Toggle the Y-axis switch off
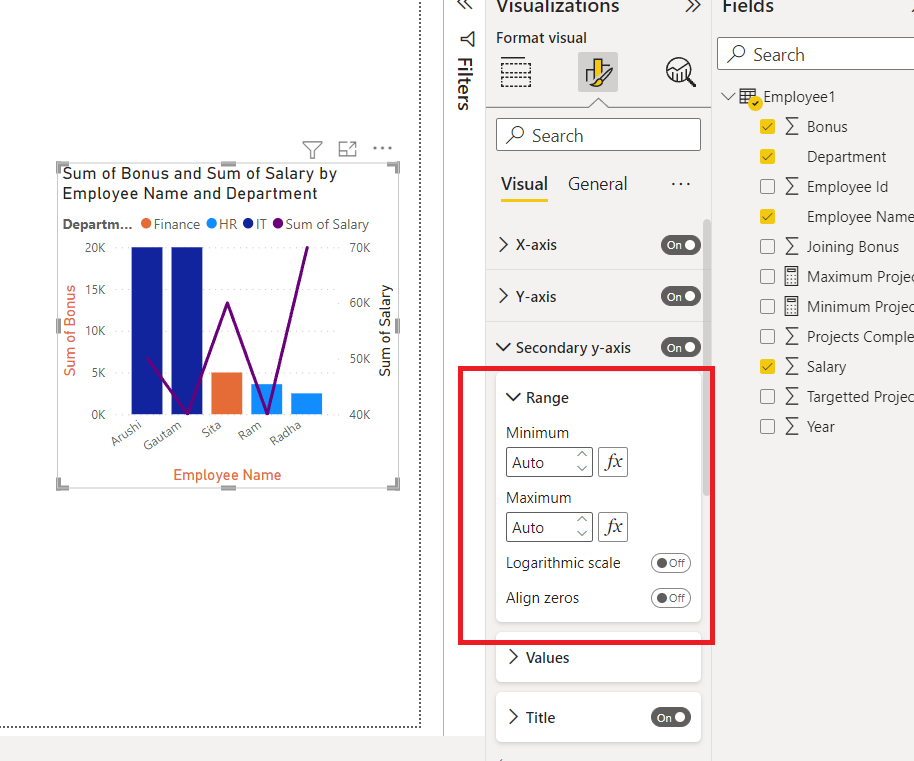The image size is (914, 761). click(x=680, y=297)
